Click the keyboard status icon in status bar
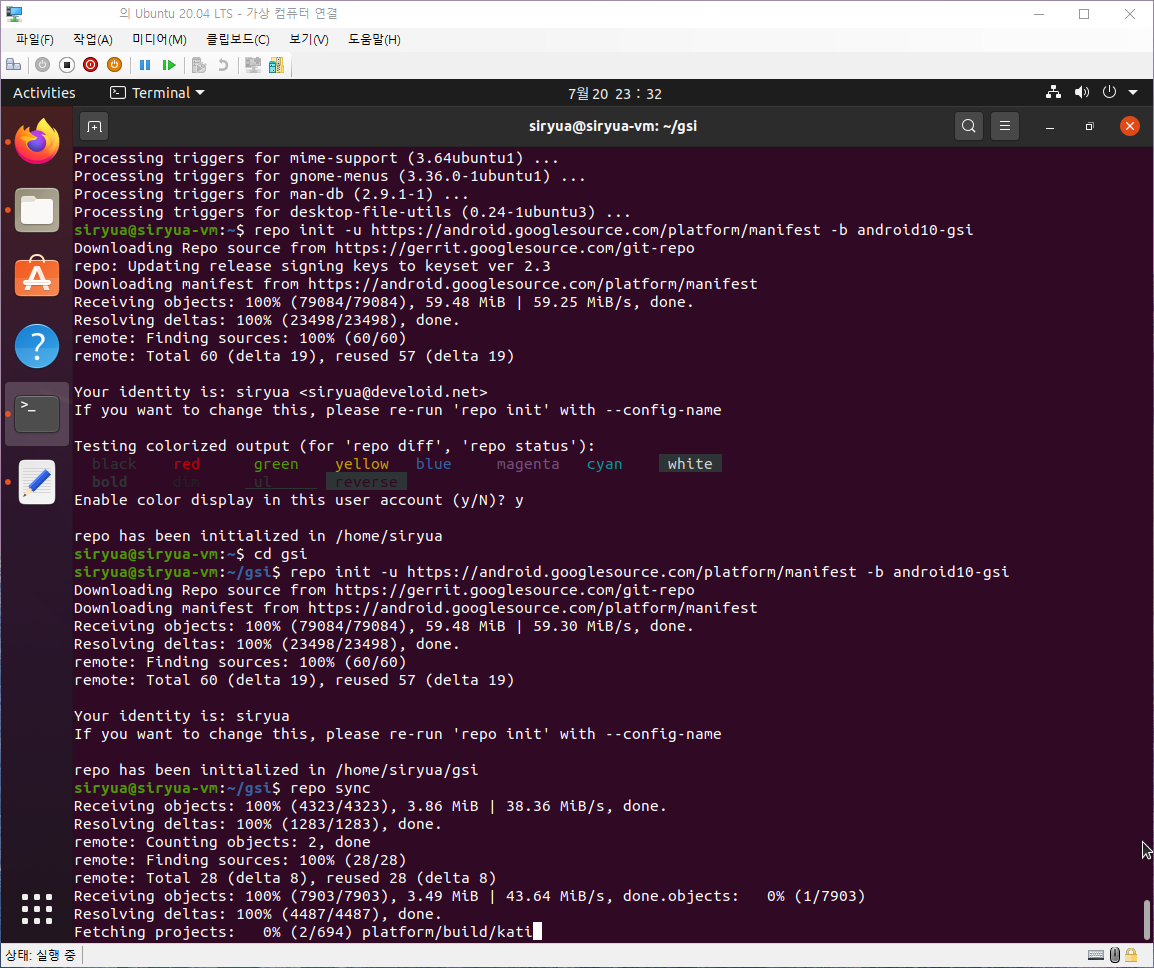The height and width of the screenshot is (968, 1154). click(1096, 955)
